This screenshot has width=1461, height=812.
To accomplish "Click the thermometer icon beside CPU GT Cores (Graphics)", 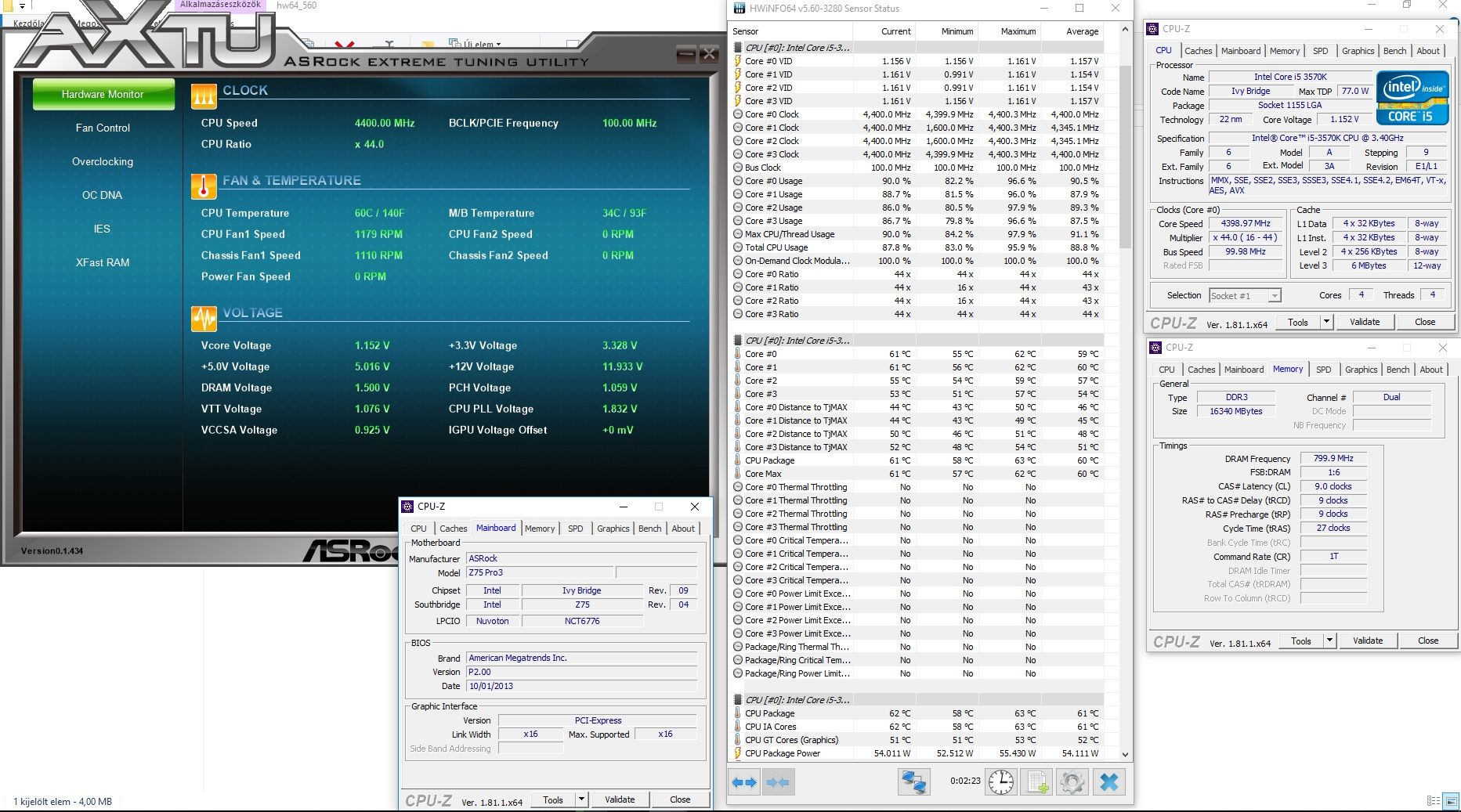I will (x=737, y=740).
